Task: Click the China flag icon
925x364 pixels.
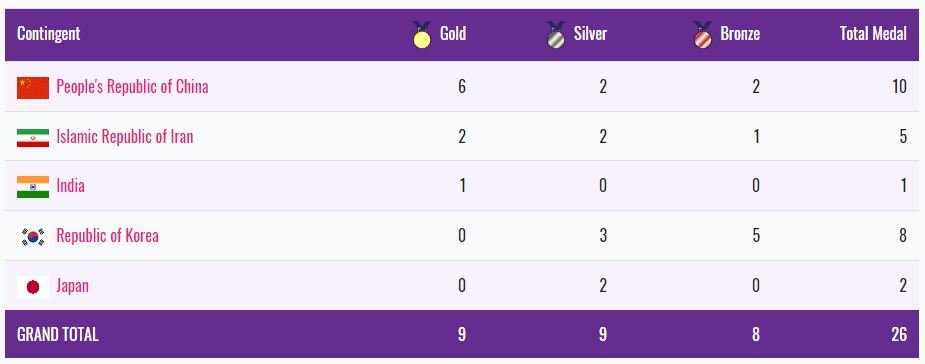Action: [33, 87]
